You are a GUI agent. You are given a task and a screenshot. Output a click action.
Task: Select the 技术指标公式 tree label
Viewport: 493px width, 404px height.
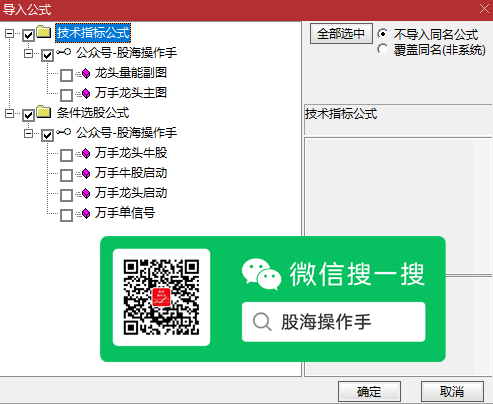(x=93, y=33)
